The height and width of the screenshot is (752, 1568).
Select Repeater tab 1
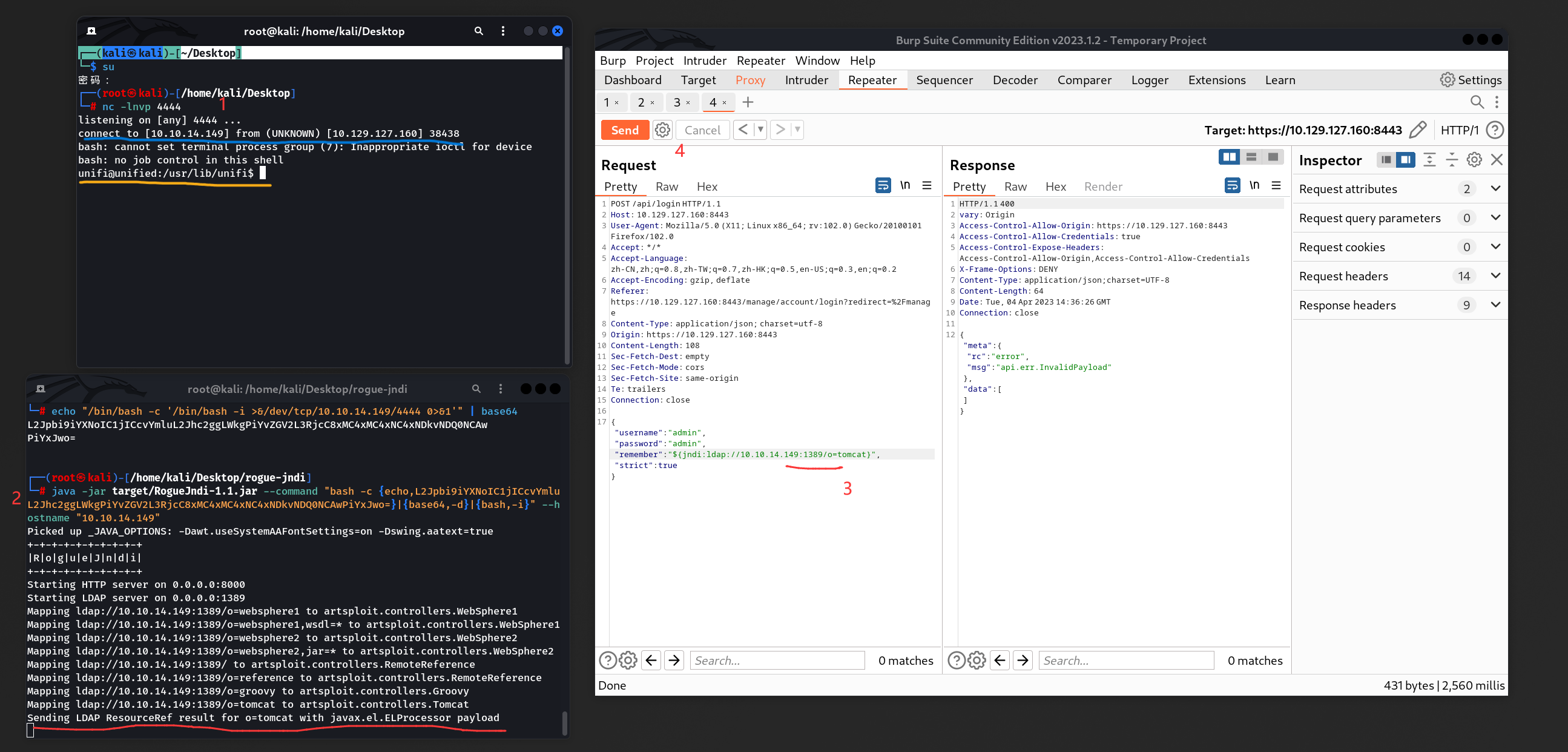coord(610,102)
